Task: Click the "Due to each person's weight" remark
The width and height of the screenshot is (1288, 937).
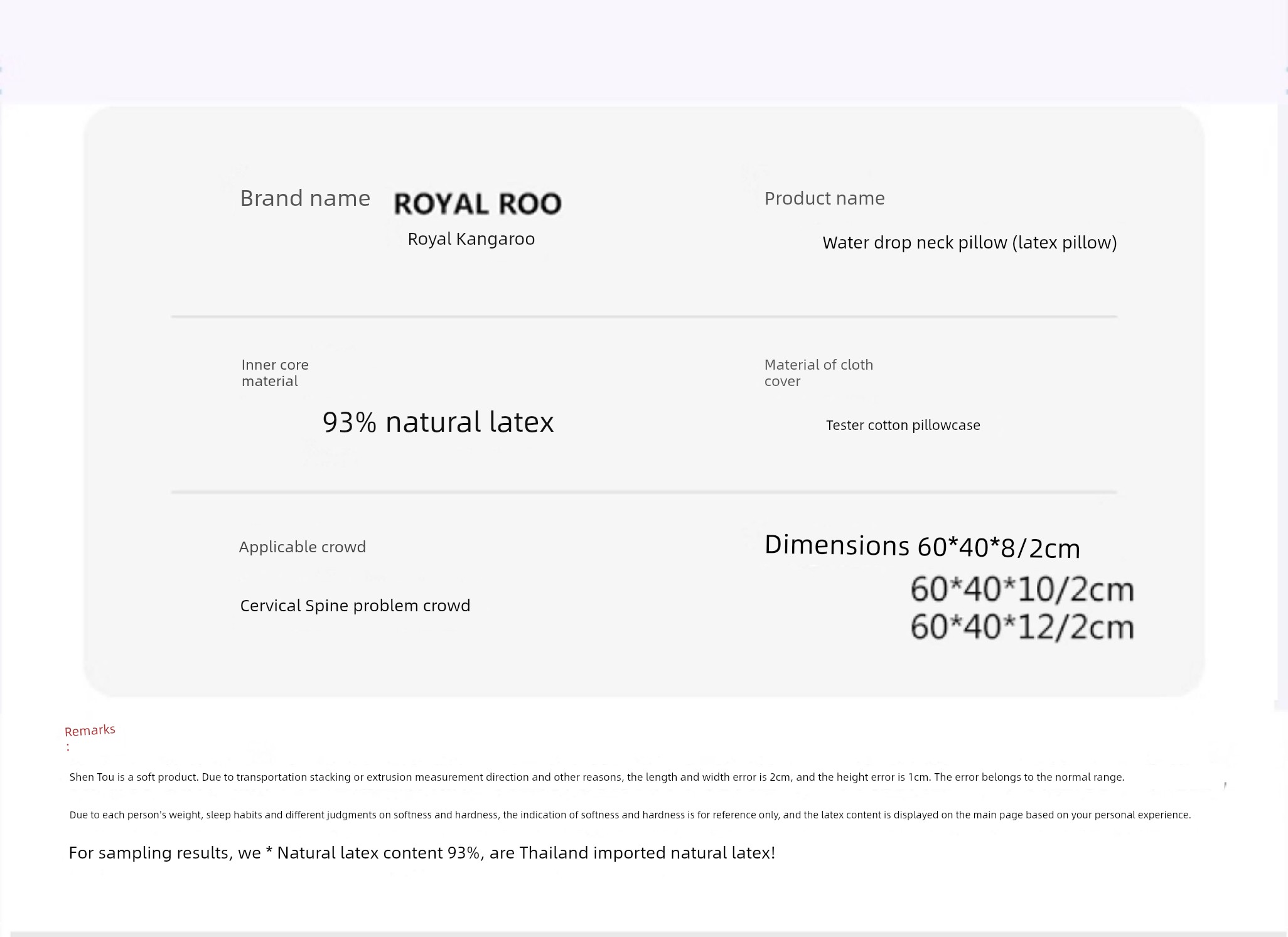Action: click(630, 815)
